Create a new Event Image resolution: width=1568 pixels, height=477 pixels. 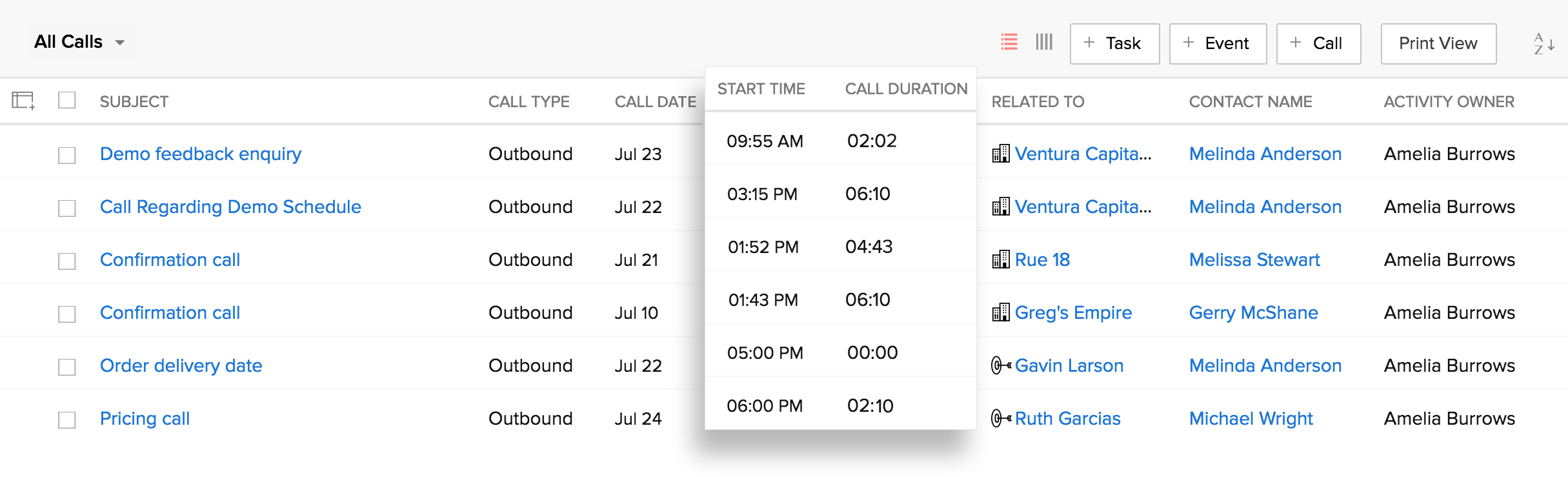1218,43
